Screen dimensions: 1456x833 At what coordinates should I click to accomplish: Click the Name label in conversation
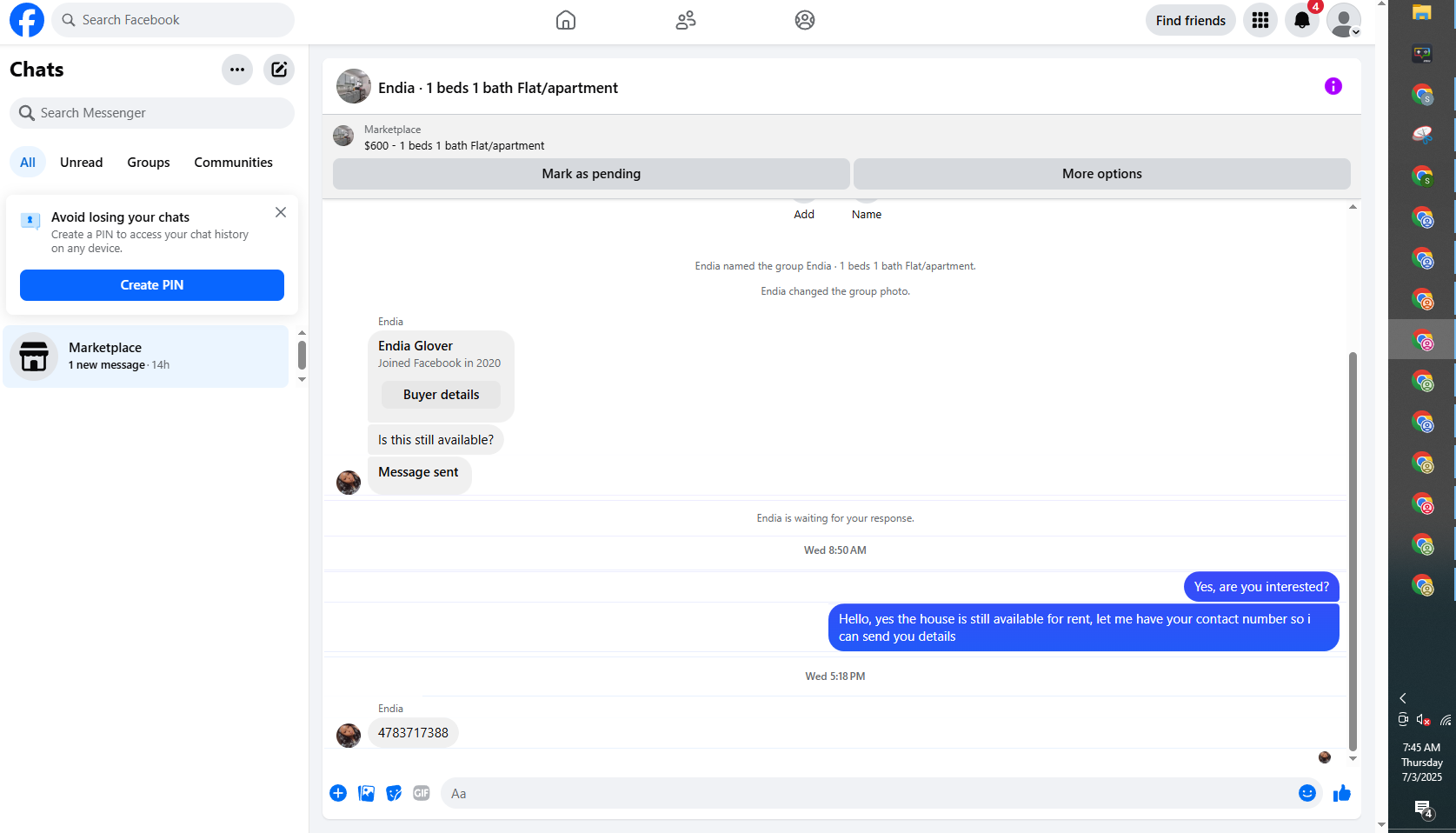point(867,215)
